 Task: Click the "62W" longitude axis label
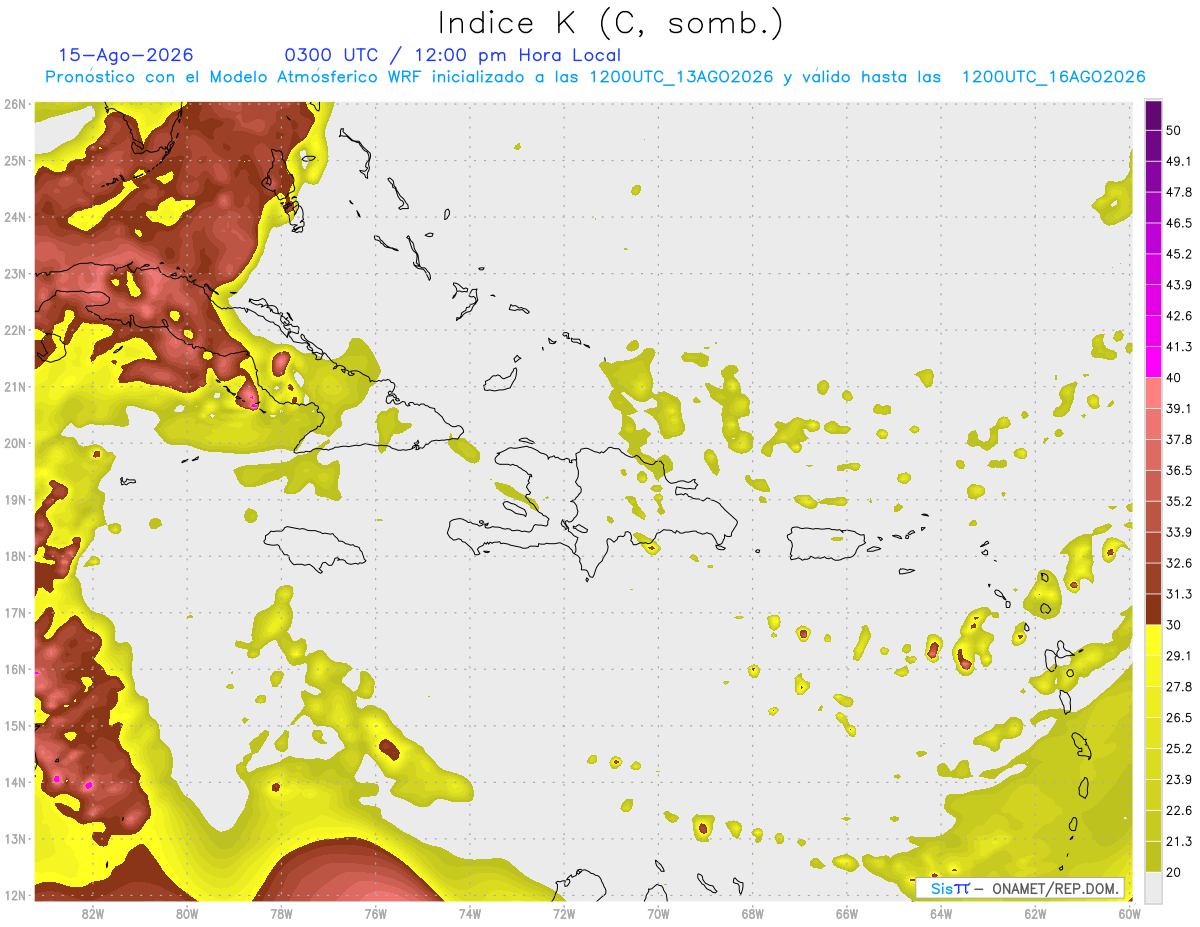point(1035,913)
